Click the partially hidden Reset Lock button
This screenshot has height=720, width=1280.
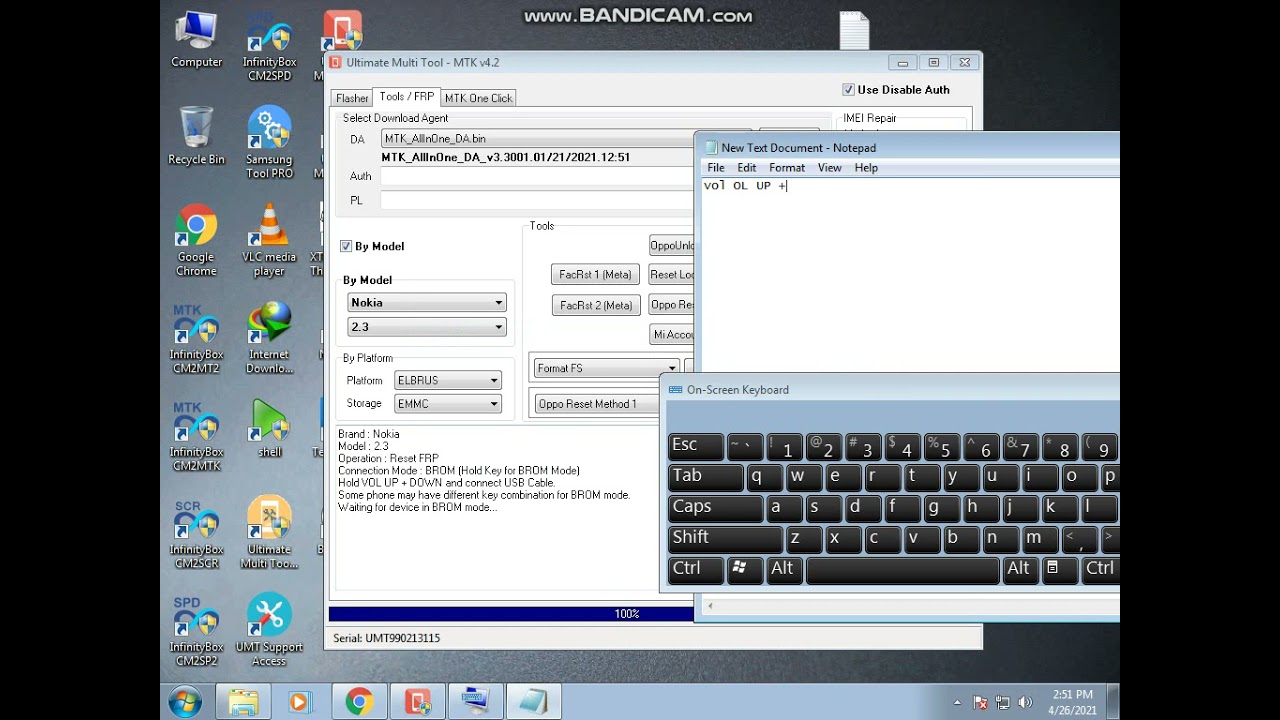pos(672,274)
